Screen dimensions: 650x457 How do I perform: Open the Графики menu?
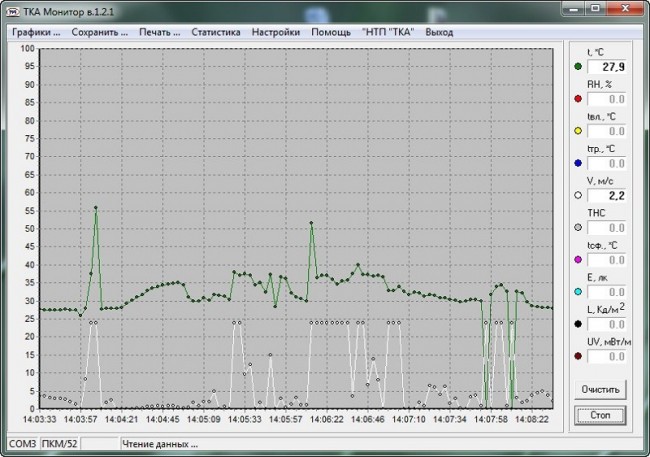(36, 31)
